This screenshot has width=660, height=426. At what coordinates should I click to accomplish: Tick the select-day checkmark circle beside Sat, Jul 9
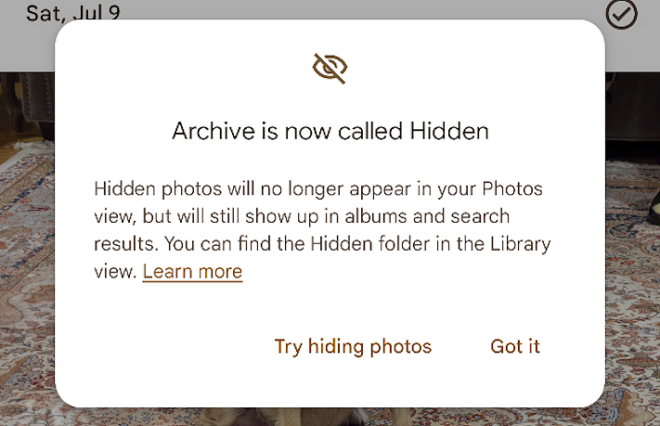tap(621, 13)
